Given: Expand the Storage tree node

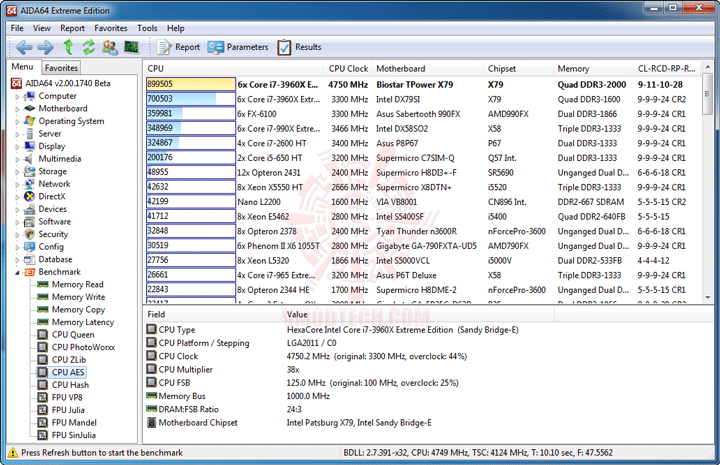Looking at the screenshot, I should pyautogui.click(x=17, y=172).
